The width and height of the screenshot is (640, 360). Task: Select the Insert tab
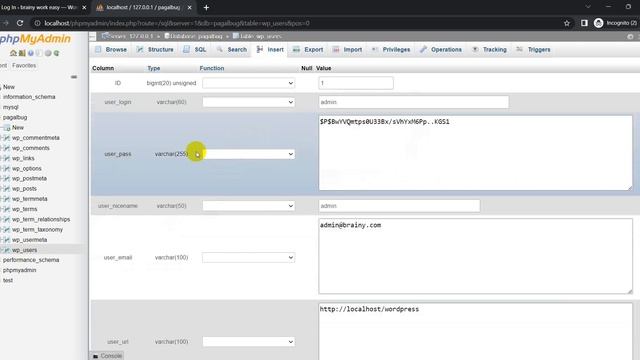point(270,49)
